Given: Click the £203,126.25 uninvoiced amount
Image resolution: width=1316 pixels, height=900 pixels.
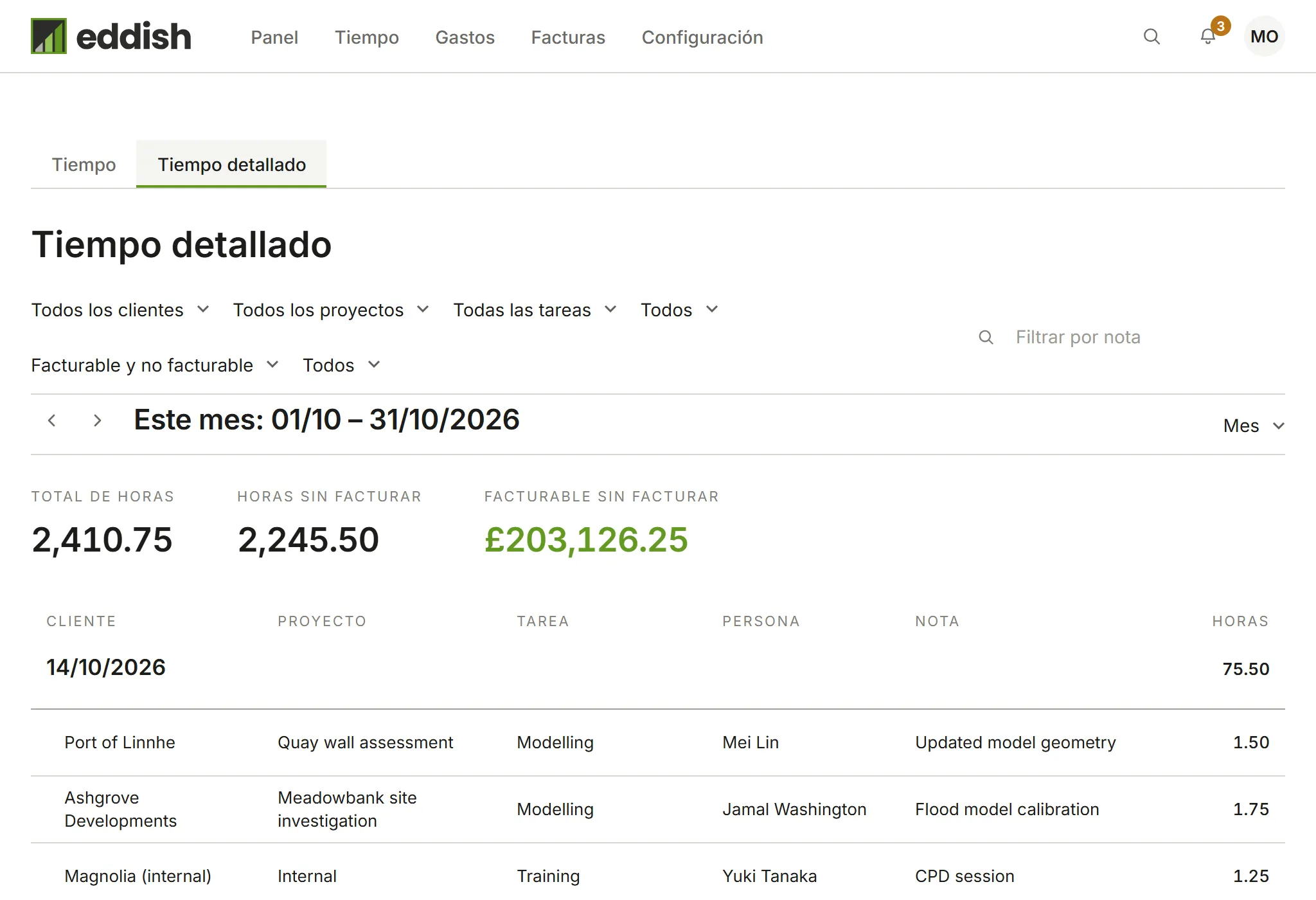Looking at the screenshot, I should (x=586, y=539).
